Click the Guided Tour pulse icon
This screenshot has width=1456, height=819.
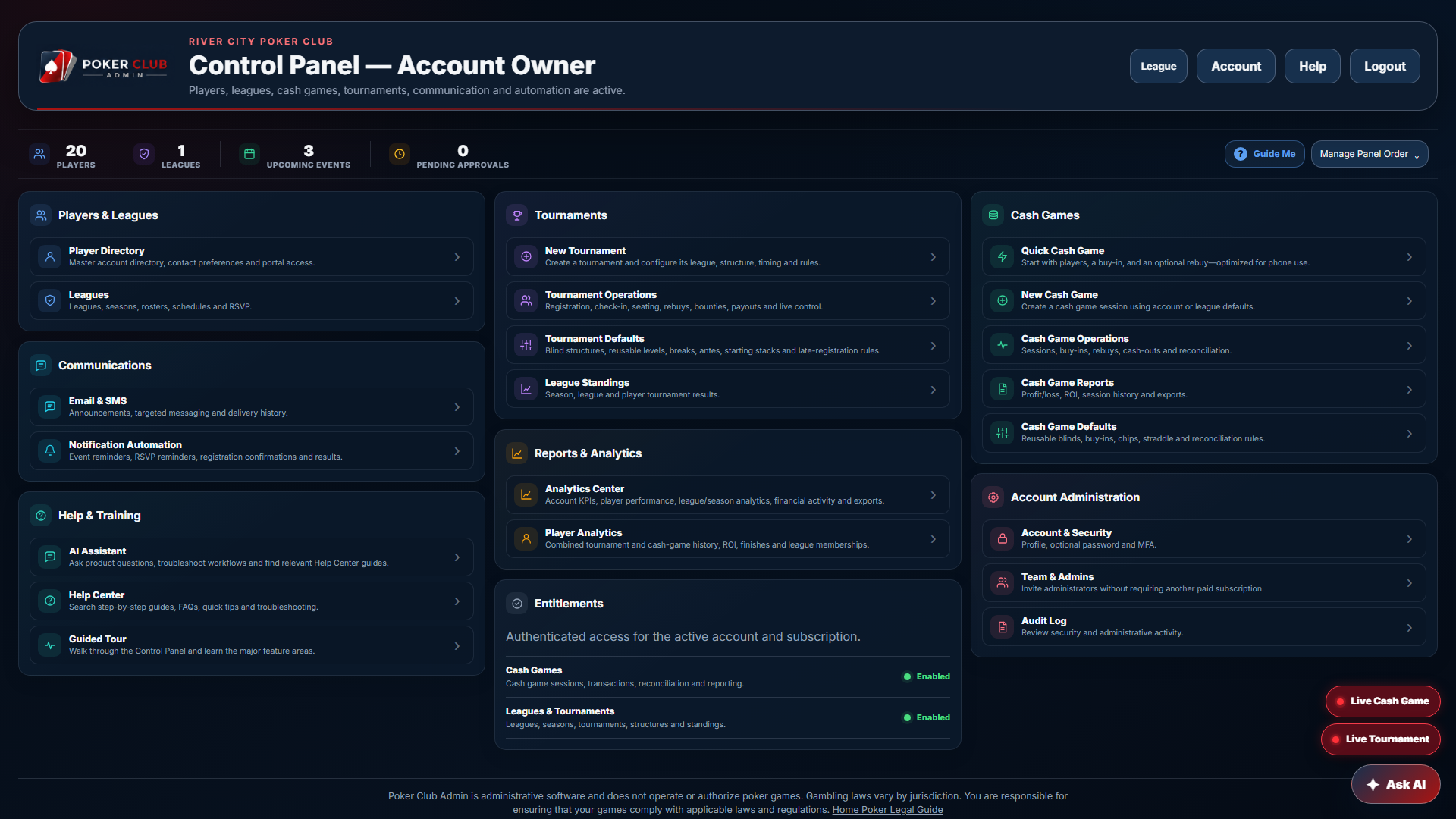50,645
